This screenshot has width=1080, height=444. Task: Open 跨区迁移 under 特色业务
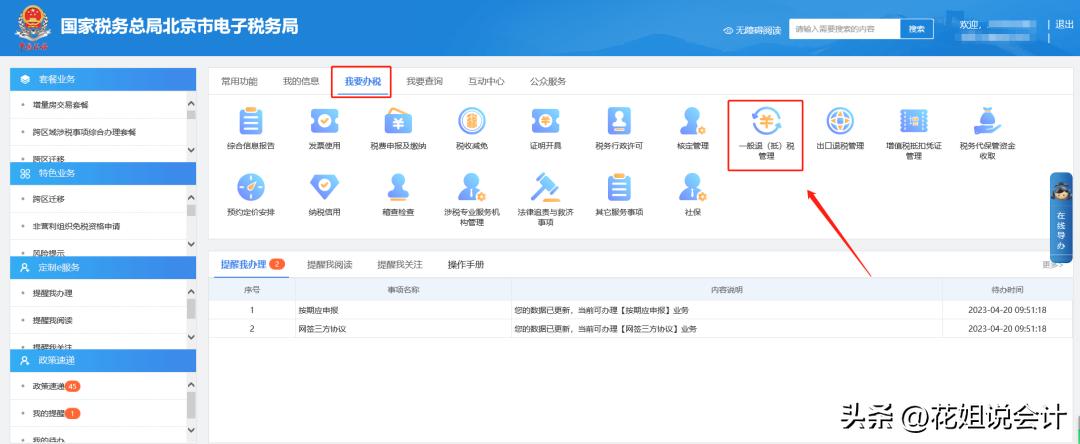[x=48, y=199]
